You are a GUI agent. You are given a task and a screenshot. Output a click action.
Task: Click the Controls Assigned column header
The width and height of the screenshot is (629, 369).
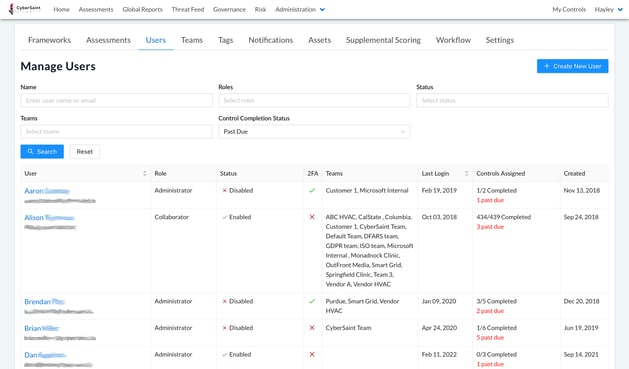point(501,173)
